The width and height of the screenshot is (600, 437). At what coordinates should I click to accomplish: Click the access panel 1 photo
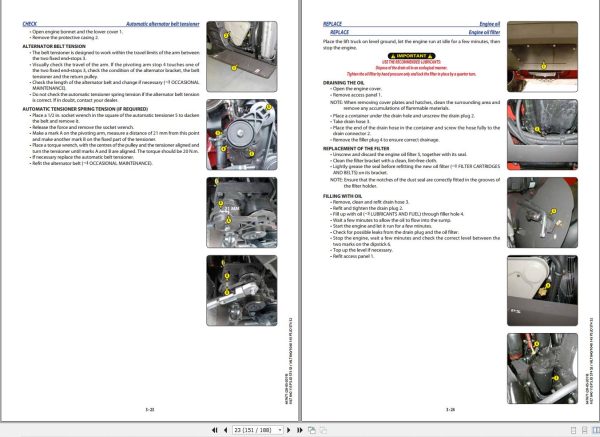tap(542, 57)
